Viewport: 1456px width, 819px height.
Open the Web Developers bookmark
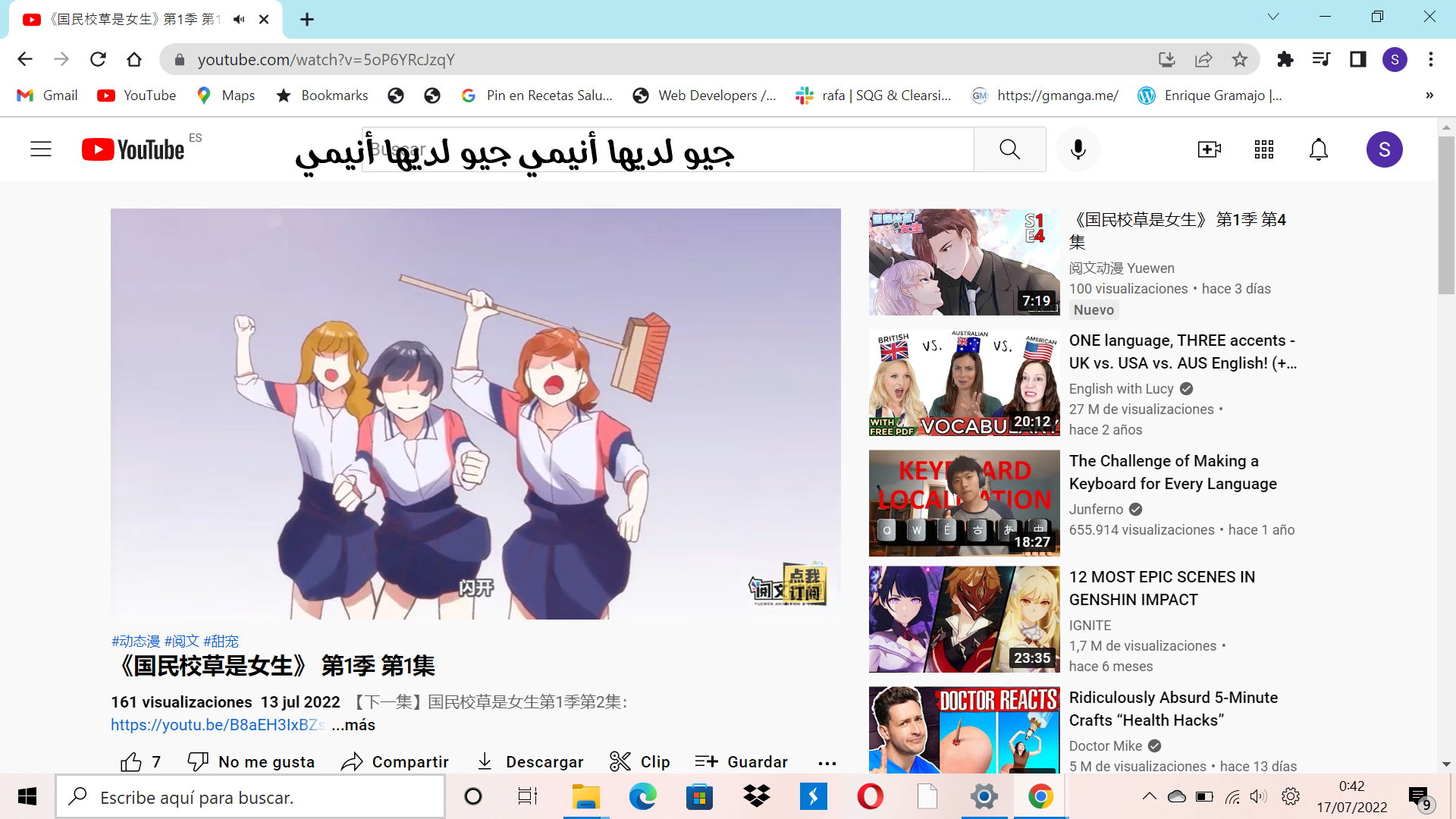tap(704, 96)
